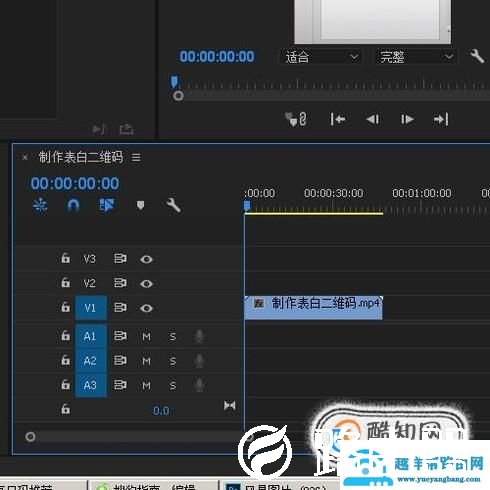This screenshot has width=490, height=490.
Task: Toggle lock on track A1
Action: coord(65,335)
